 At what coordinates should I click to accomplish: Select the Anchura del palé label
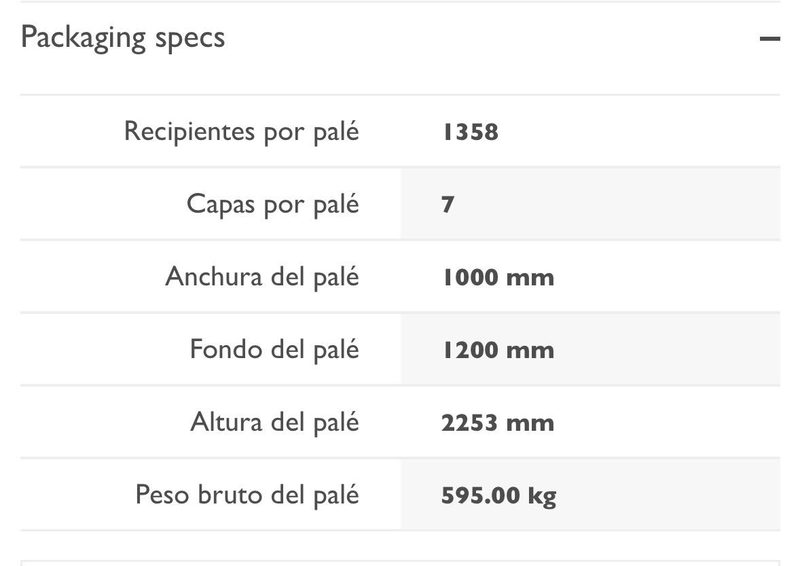pos(262,277)
